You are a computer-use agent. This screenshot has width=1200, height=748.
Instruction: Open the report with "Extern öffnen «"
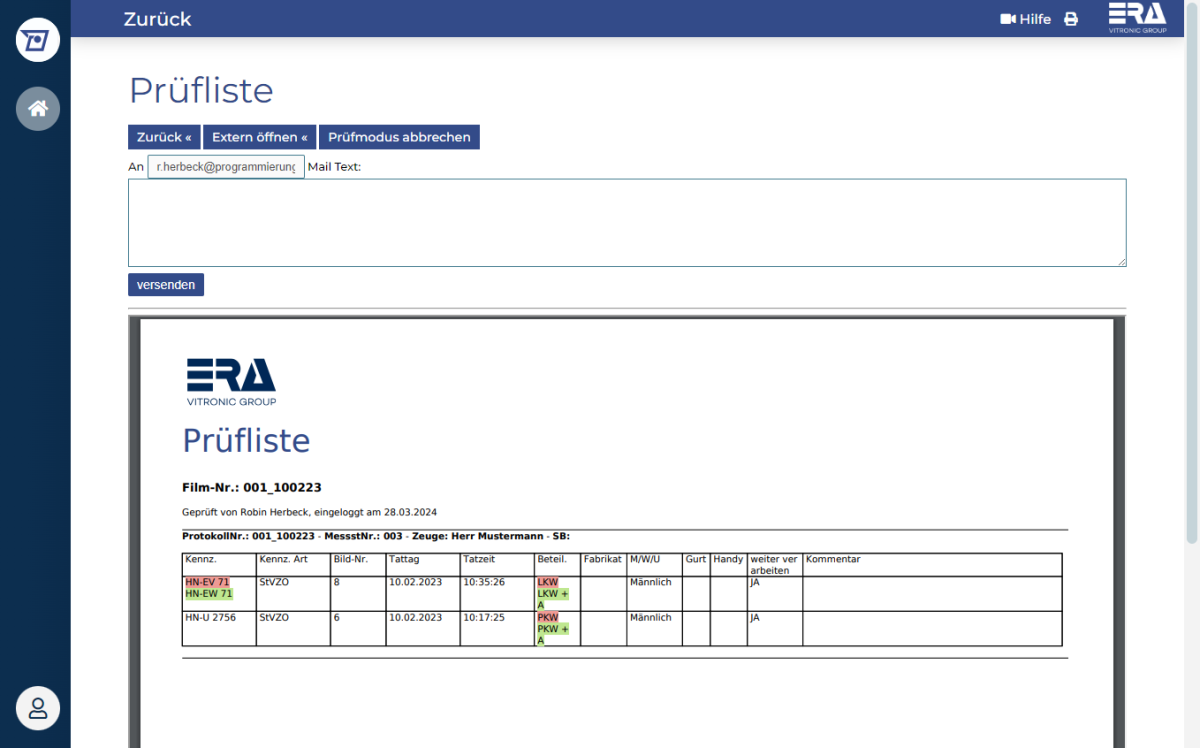259,137
